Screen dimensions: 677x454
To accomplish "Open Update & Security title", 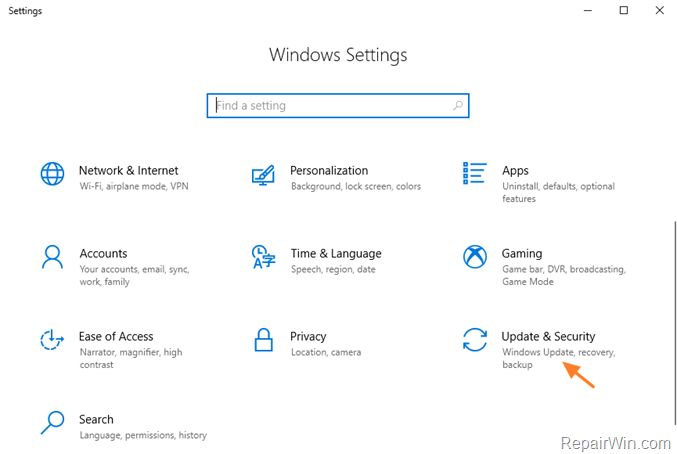I will pyautogui.click(x=548, y=337).
